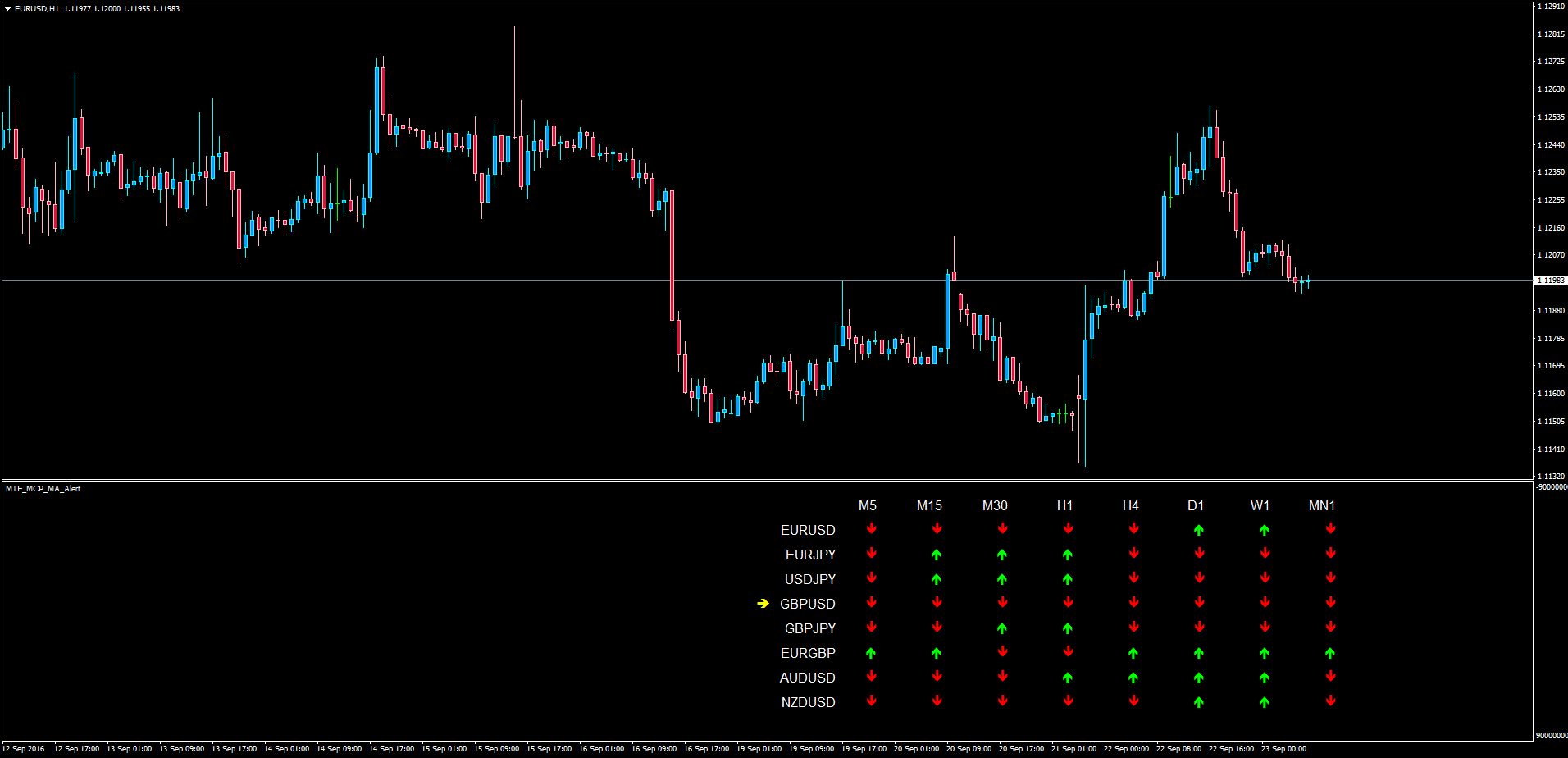Image resolution: width=1568 pixels, height=758 pixels.
Task: Click the EURGBP H4 green up arrow
Action: [x=1133, y=653]
